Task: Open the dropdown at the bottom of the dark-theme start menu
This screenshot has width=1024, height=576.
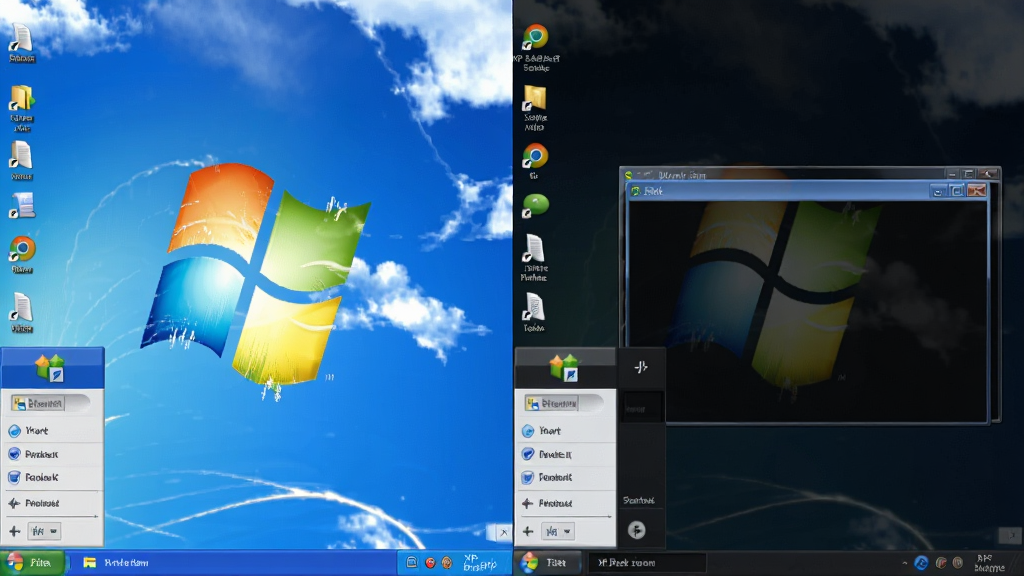Action: click(558, 531)
